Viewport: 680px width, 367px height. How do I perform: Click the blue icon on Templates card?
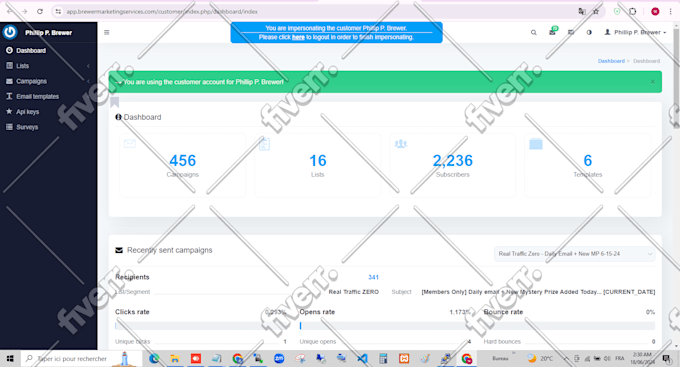pyautogui.click(x=536, y=144)
